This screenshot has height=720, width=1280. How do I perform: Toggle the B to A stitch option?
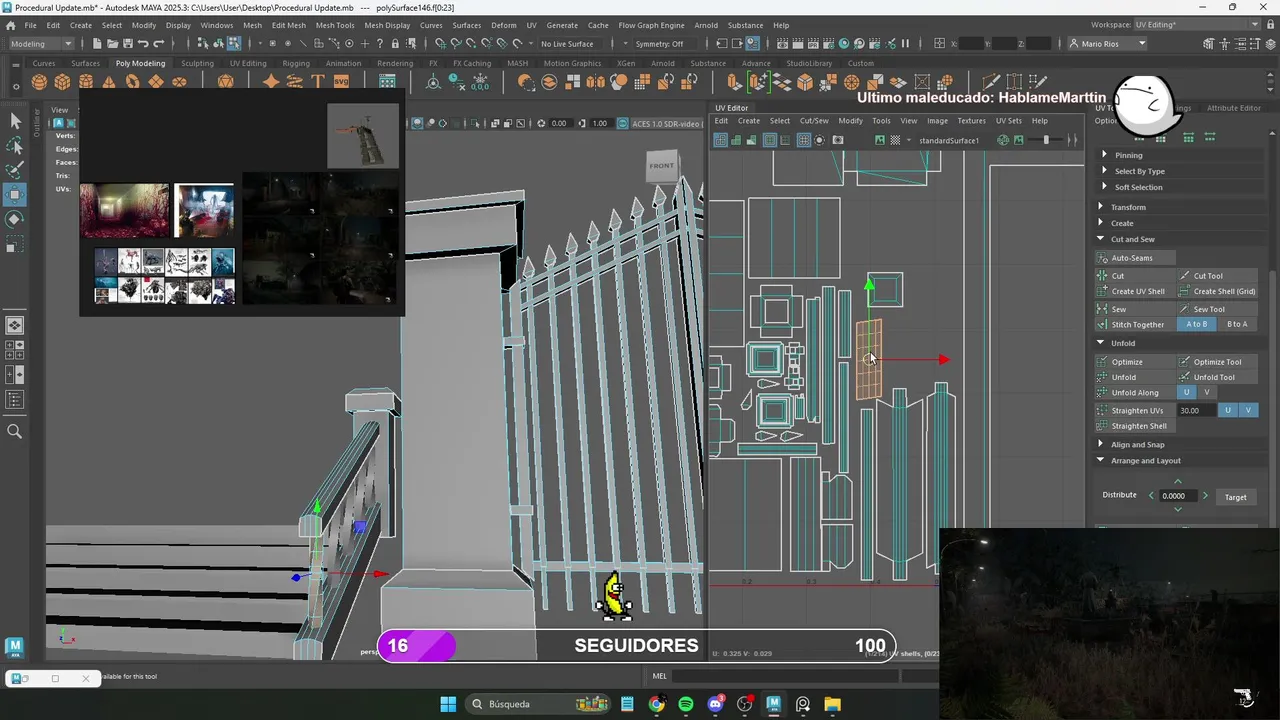[1237, 324]
